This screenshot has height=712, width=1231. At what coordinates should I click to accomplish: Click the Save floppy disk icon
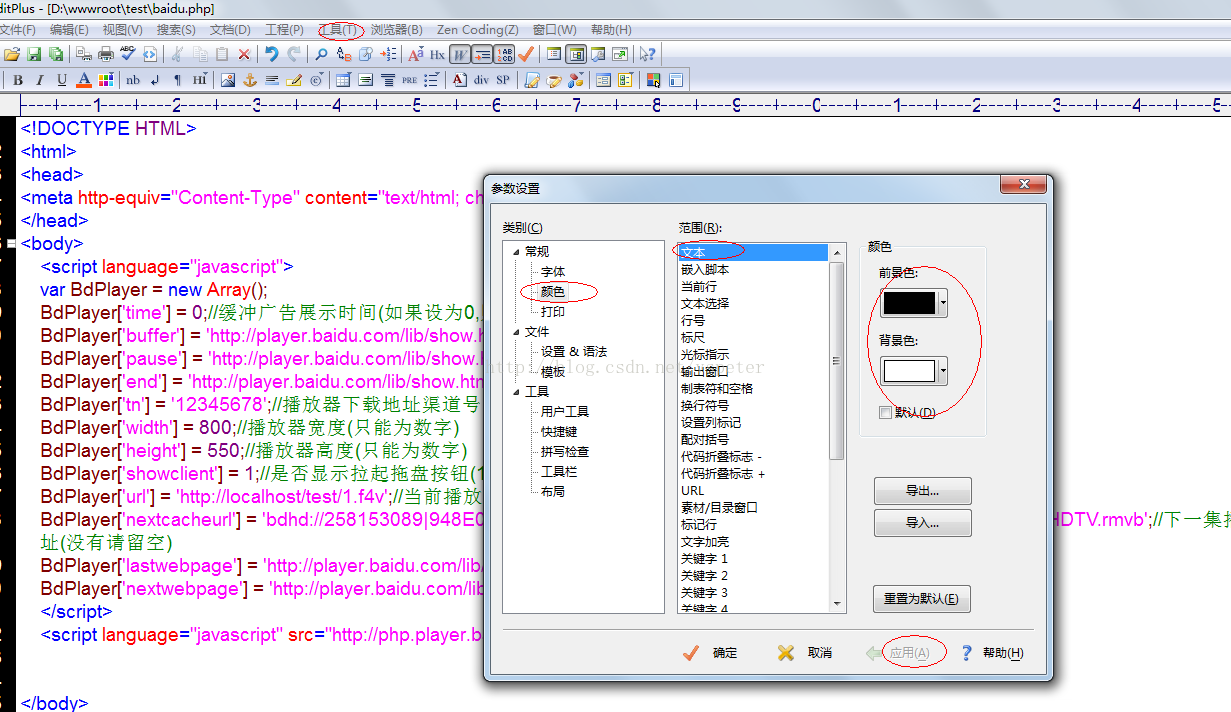click(34, 54)
